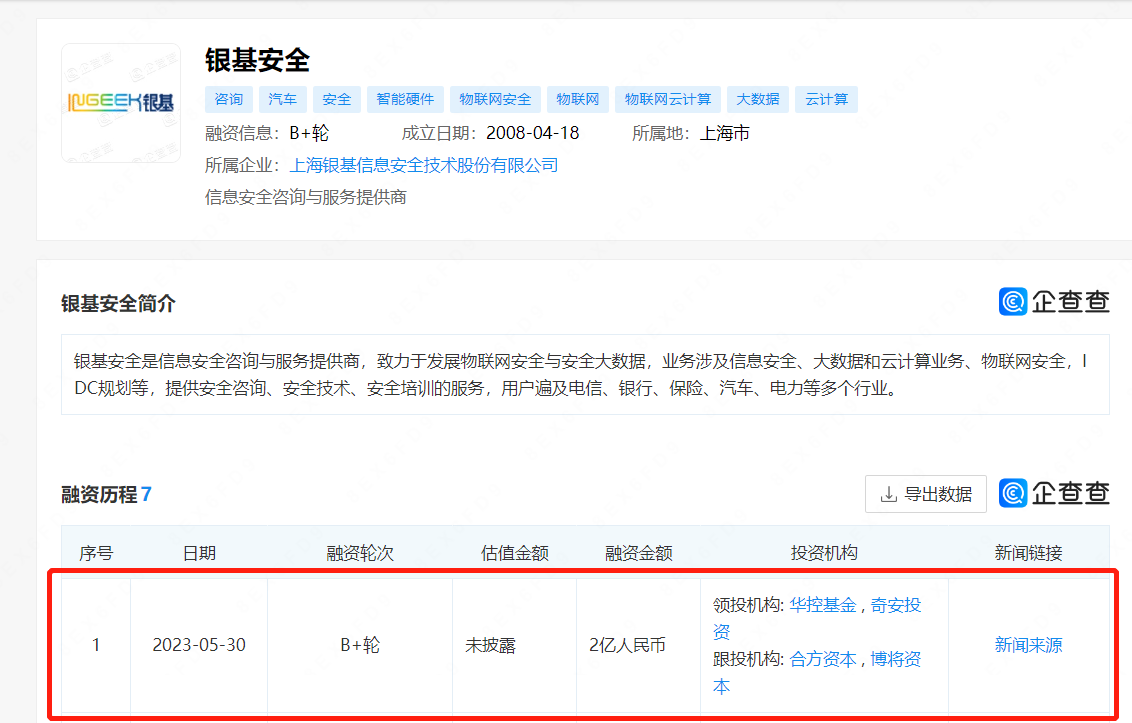Open investor link 华控基金
This screenshot has width=1132, height=723.
823,605
